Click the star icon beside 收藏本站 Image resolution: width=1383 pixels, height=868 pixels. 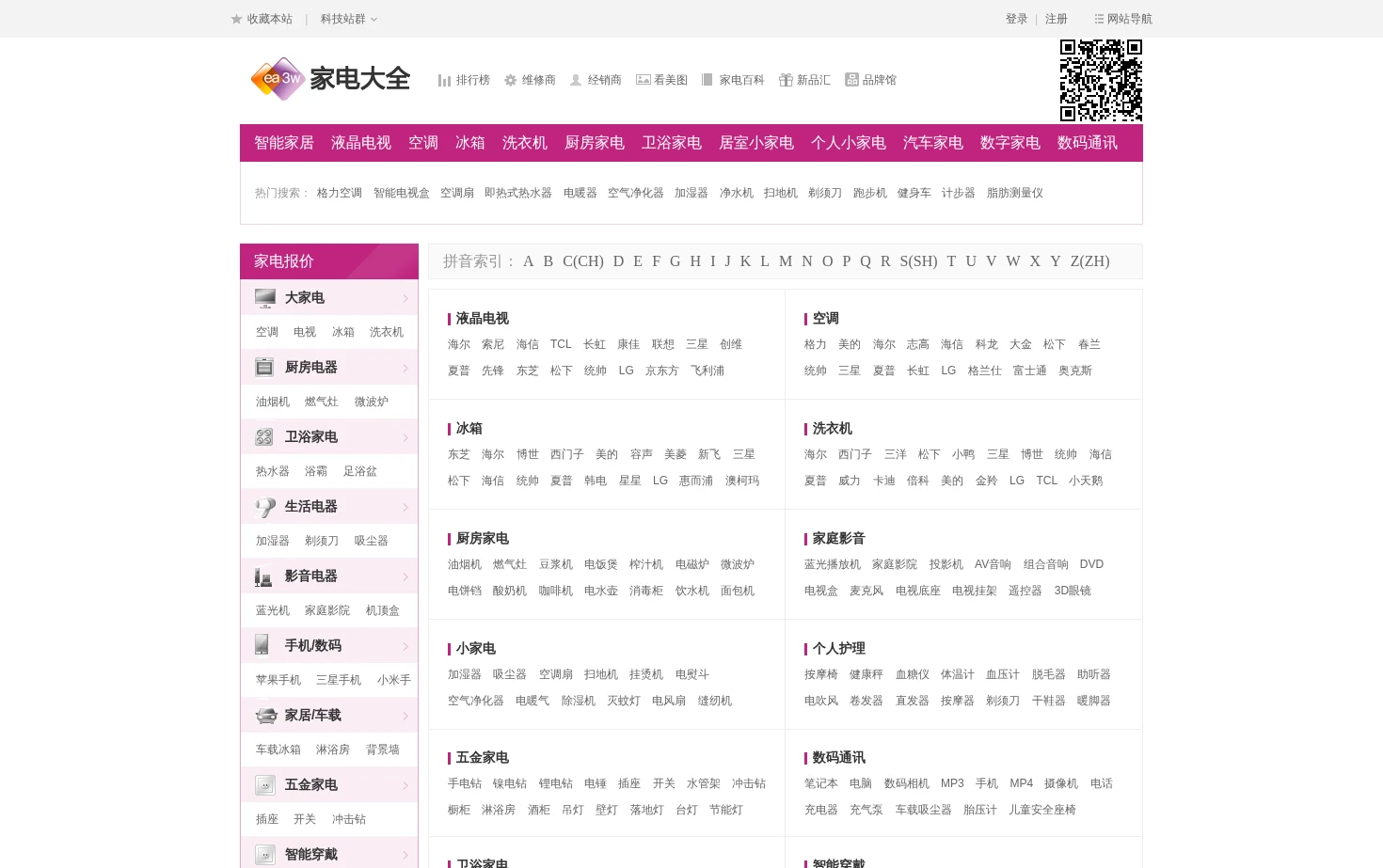(237, 19)
